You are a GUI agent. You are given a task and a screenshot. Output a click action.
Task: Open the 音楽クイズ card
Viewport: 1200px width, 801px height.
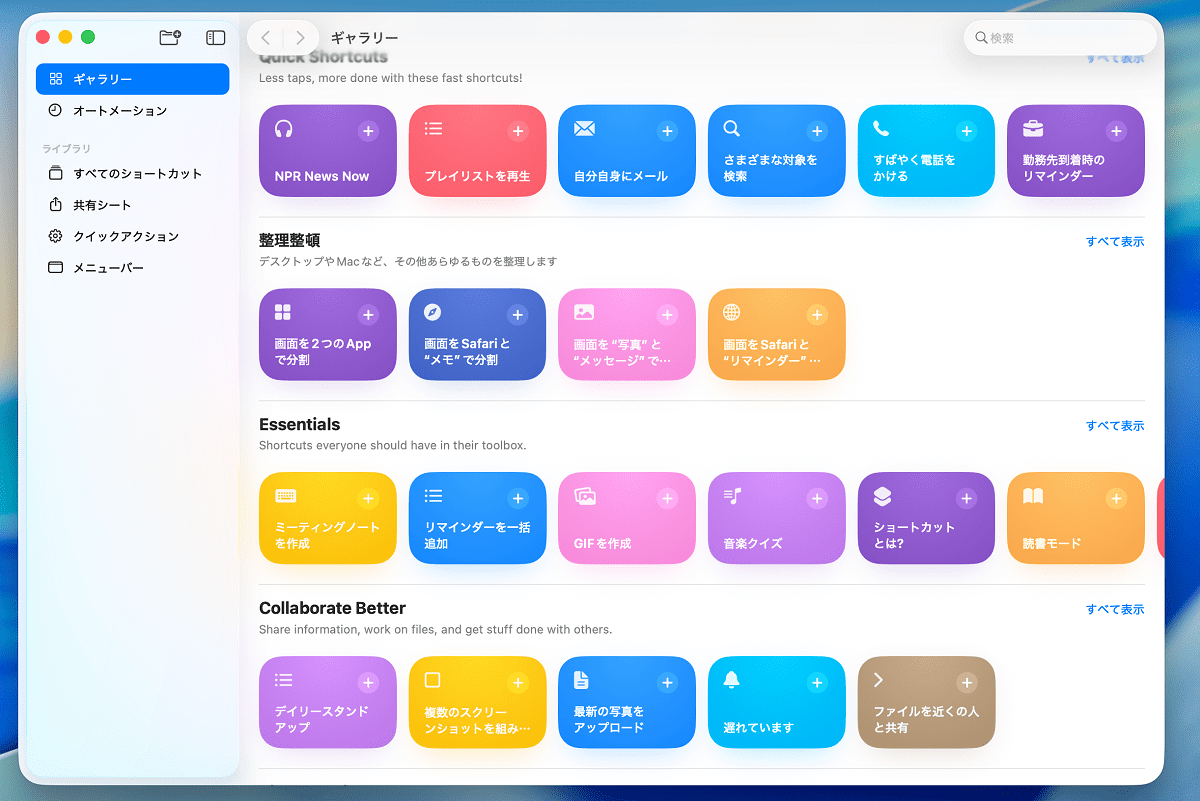click(776, 519)
